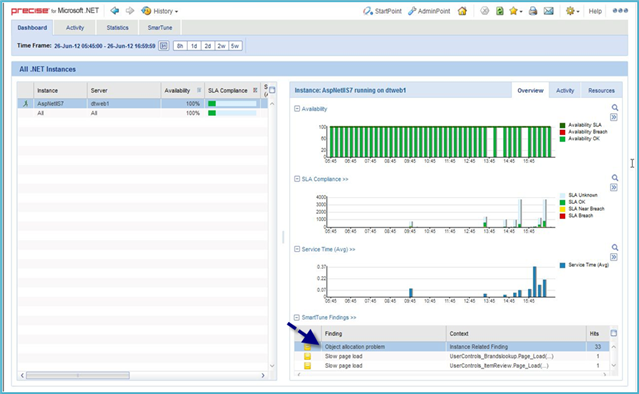Open AdminPoint from toolbar
Viewport: 639px width, 394px height.
coord(429,11)
